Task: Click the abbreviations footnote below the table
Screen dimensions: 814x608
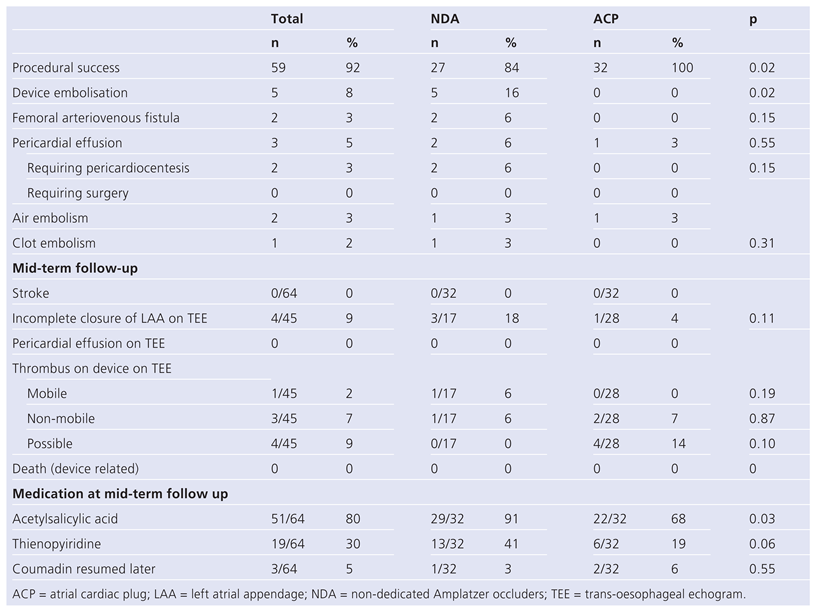Action: tap(378, 593)
